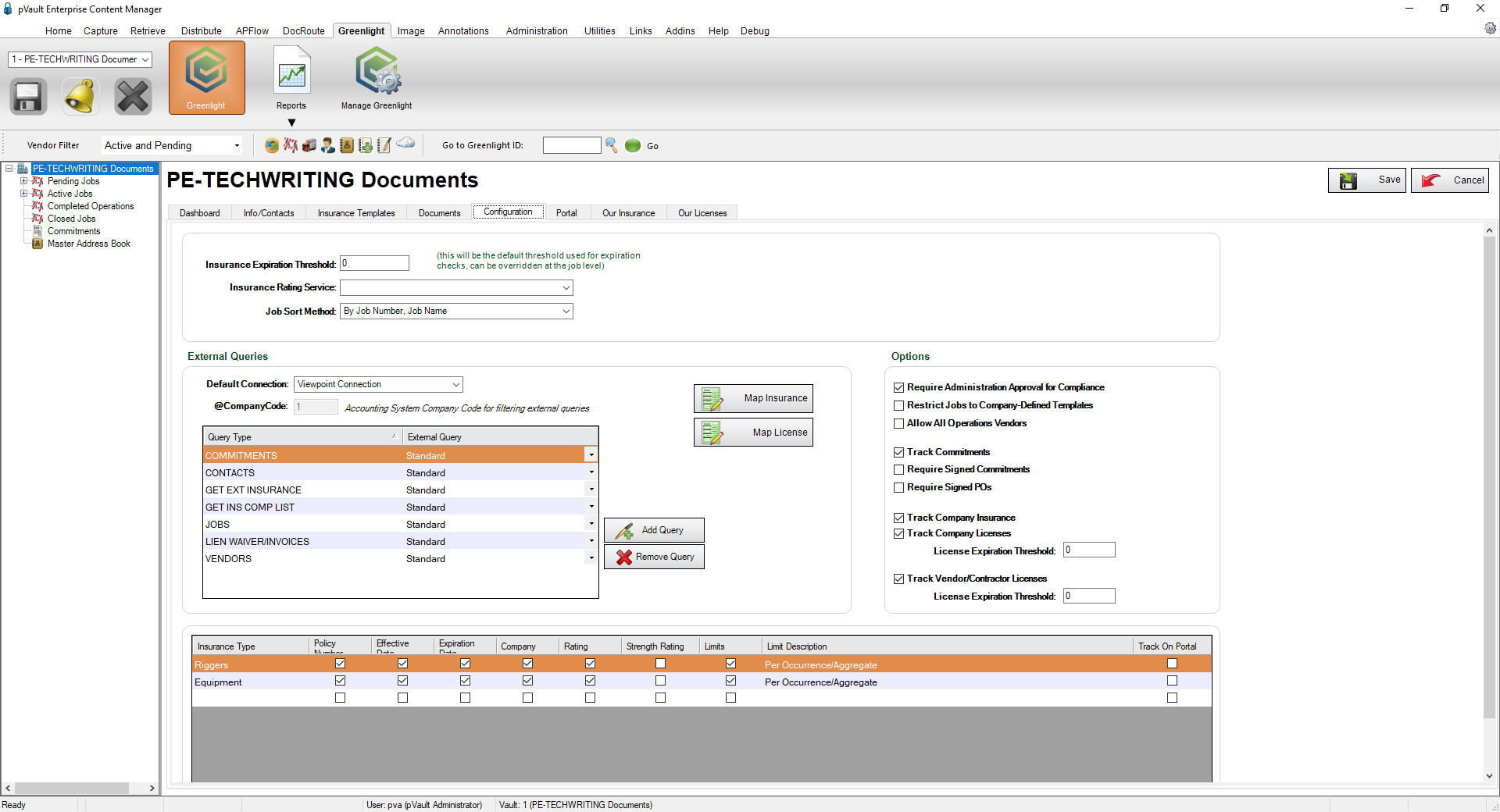The image size is (1500, 812).
Task: Toggle Require Administration Approval for Compliance
Action: coord(898,387)
